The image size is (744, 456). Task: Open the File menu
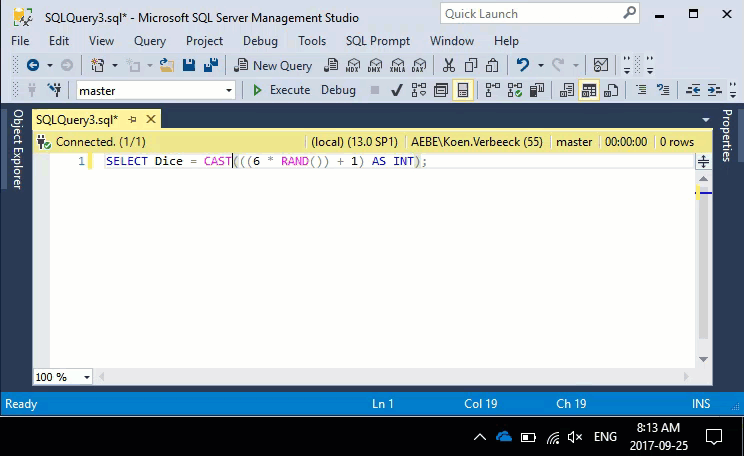(20, 41)
